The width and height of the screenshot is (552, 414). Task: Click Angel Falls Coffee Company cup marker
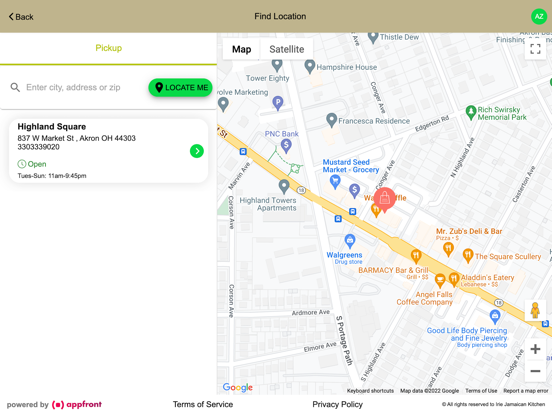[440, 281]
